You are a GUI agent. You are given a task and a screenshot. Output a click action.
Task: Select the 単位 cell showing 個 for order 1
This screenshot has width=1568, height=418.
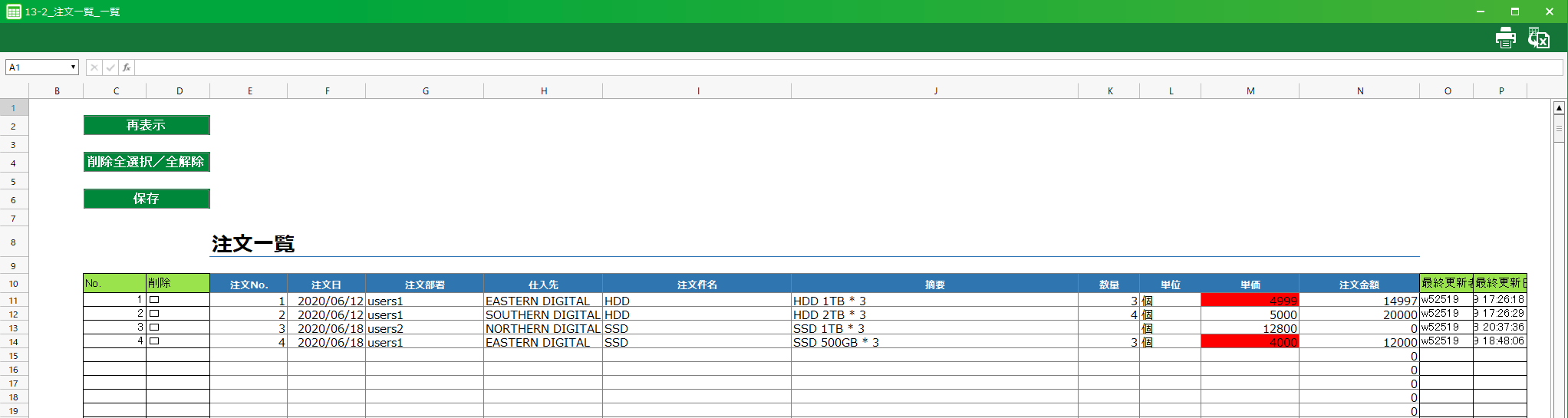[1170, 301]
